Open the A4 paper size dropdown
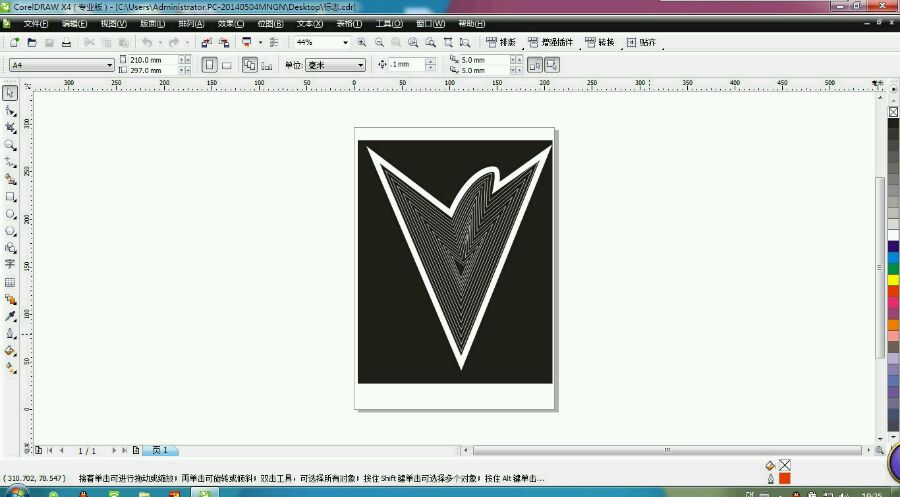This screenshot has width=900, height=497. coord(110,65)
